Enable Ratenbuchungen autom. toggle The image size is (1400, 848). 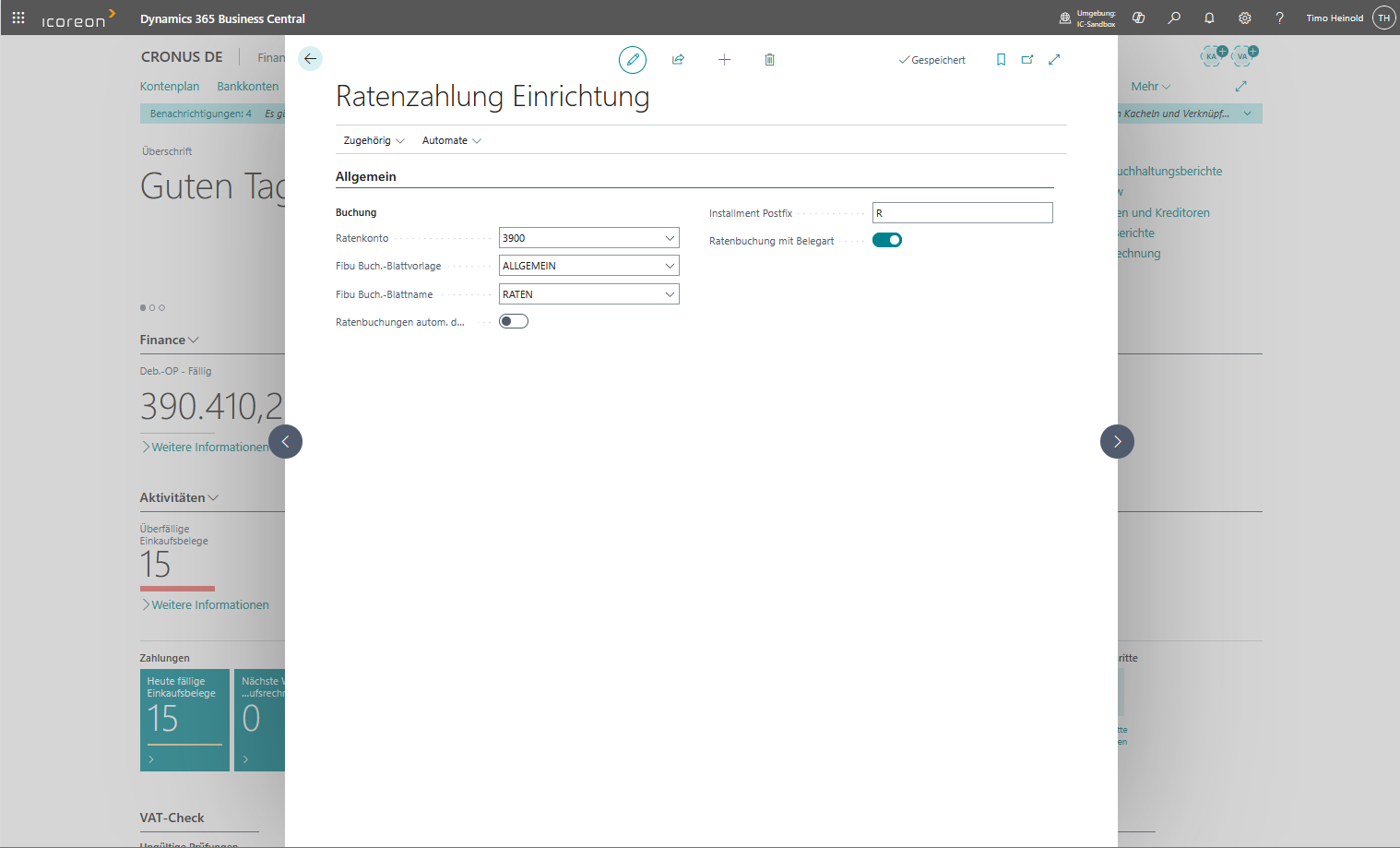point(514,321)
